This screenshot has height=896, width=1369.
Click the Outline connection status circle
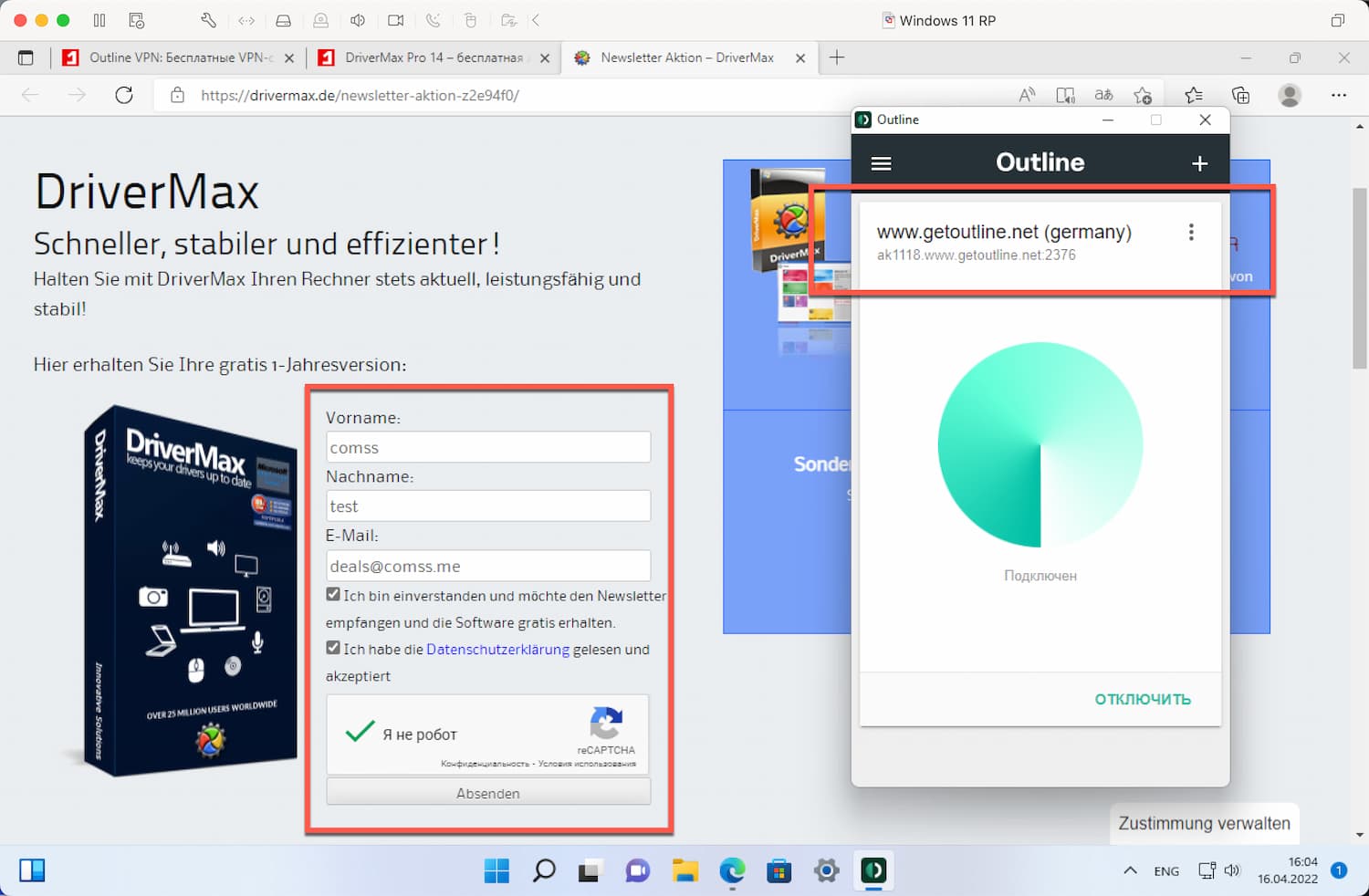[x=1040, y=445]
